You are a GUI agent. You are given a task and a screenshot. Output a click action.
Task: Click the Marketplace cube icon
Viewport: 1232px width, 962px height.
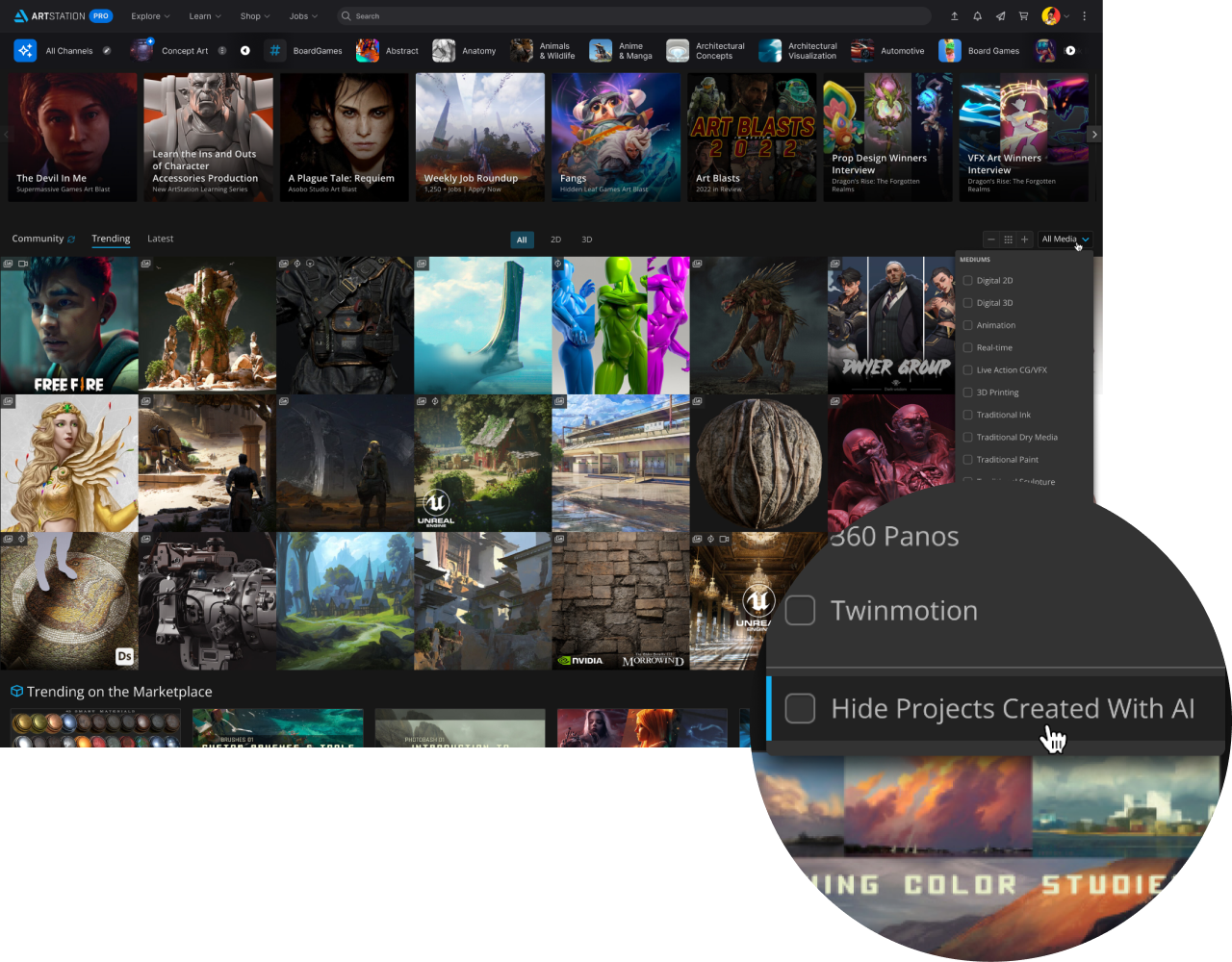16,692
